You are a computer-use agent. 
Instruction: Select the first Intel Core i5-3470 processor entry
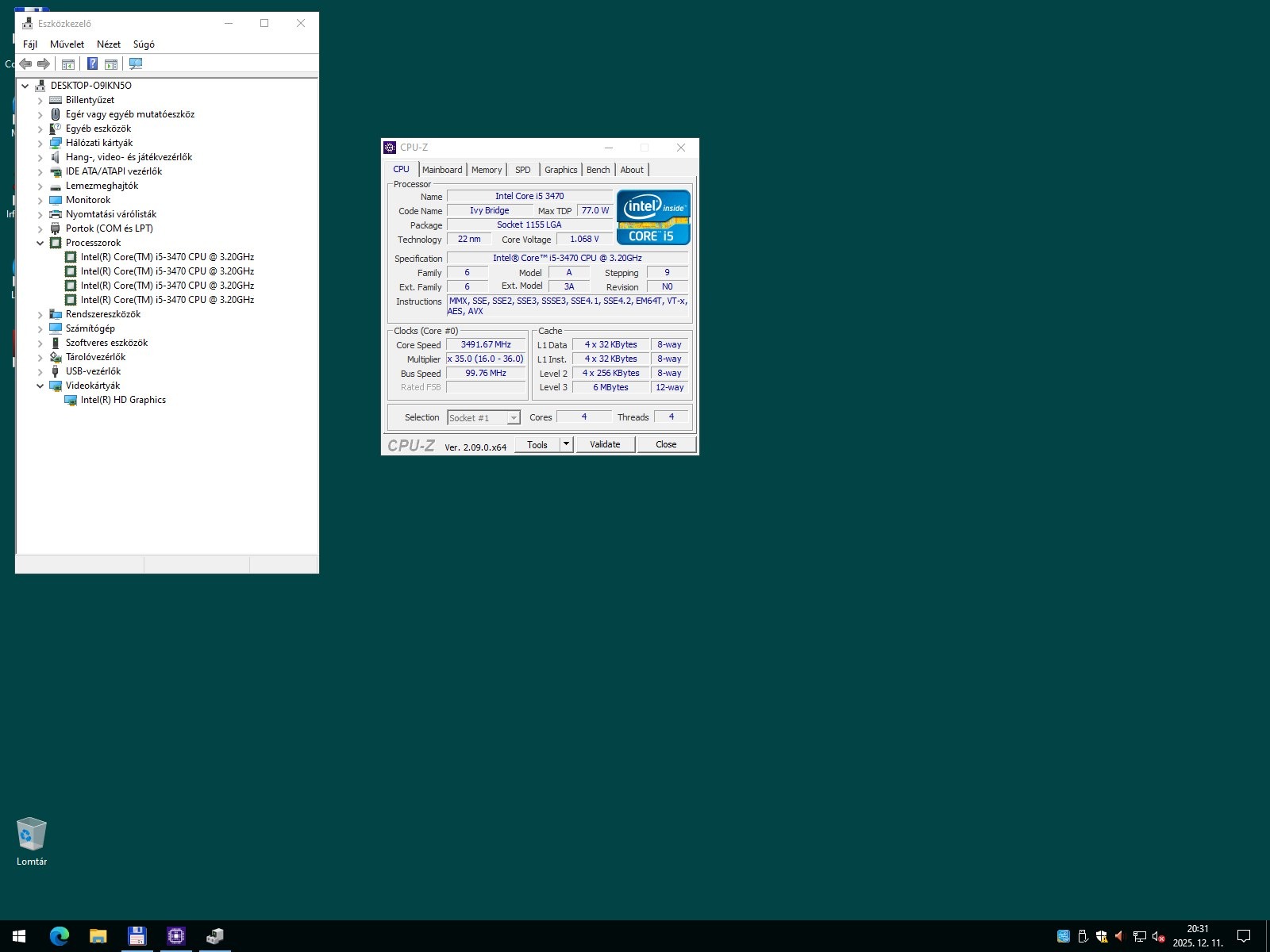pyautogui.click(x=167, y=257)
